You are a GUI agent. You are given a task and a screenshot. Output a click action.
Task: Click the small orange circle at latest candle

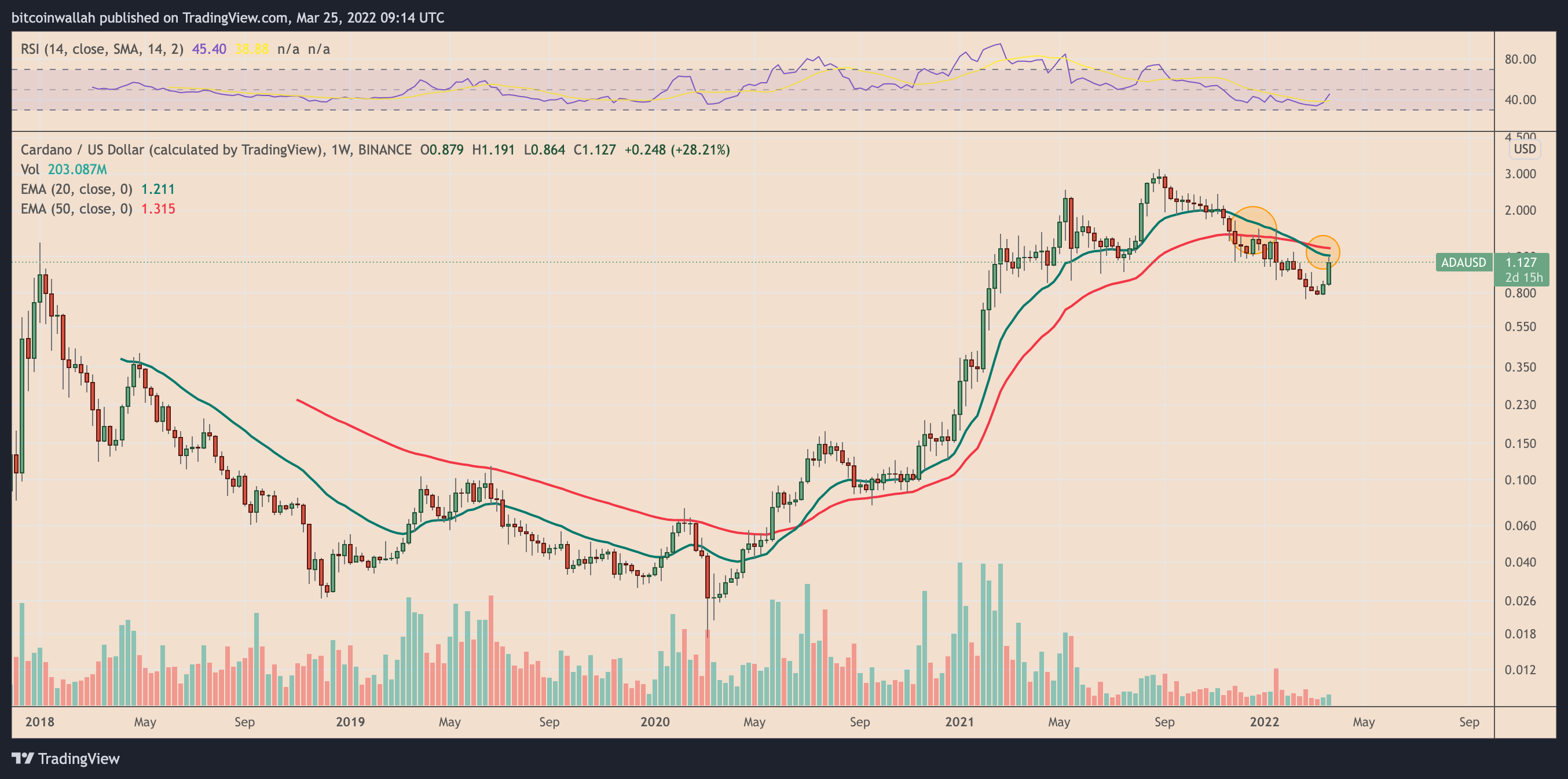click(1322, 251)
